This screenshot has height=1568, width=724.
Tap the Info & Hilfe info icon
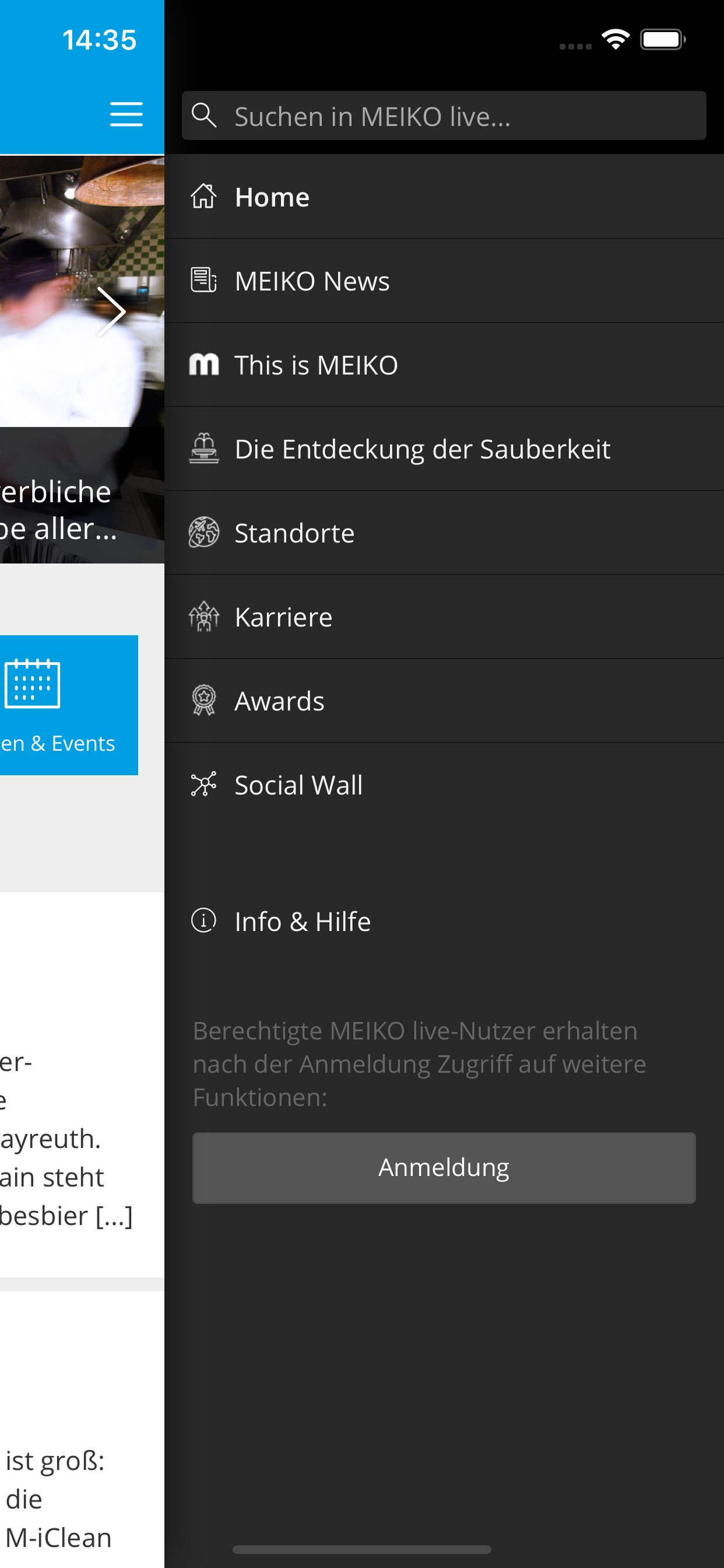point(203,921)
